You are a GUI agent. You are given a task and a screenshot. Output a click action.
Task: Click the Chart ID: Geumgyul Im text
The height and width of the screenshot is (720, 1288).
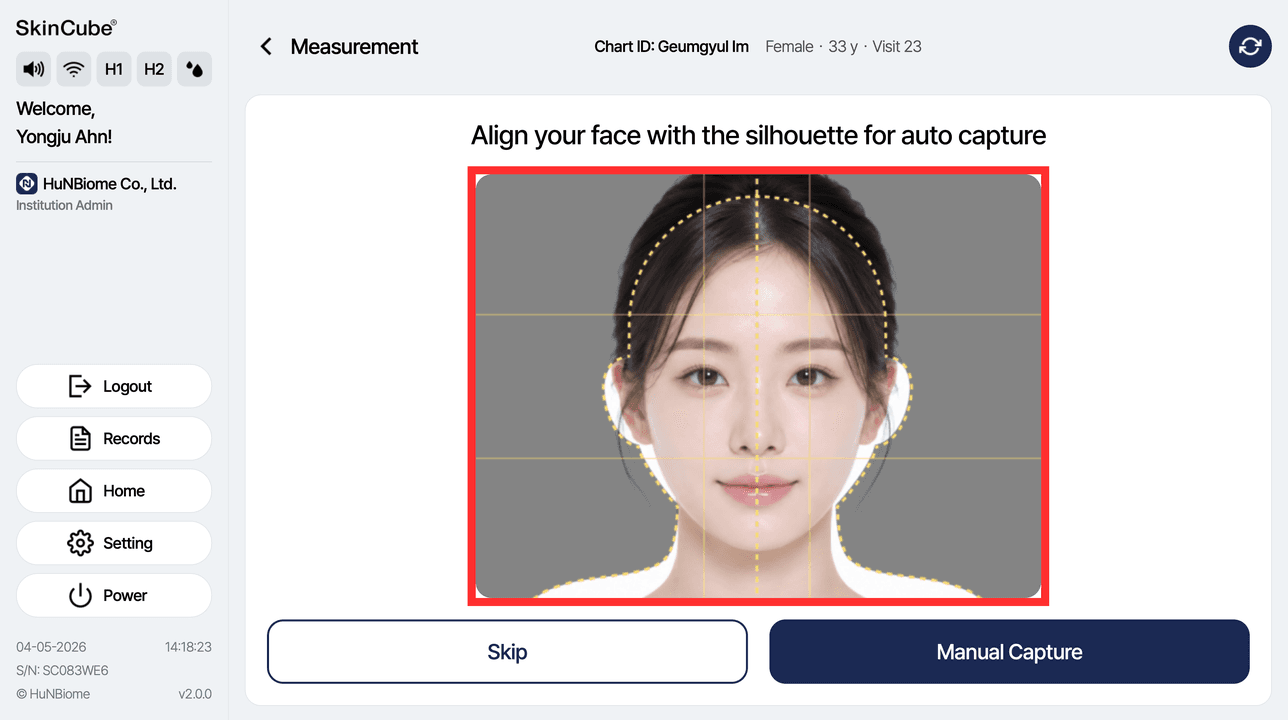point(672,46)
